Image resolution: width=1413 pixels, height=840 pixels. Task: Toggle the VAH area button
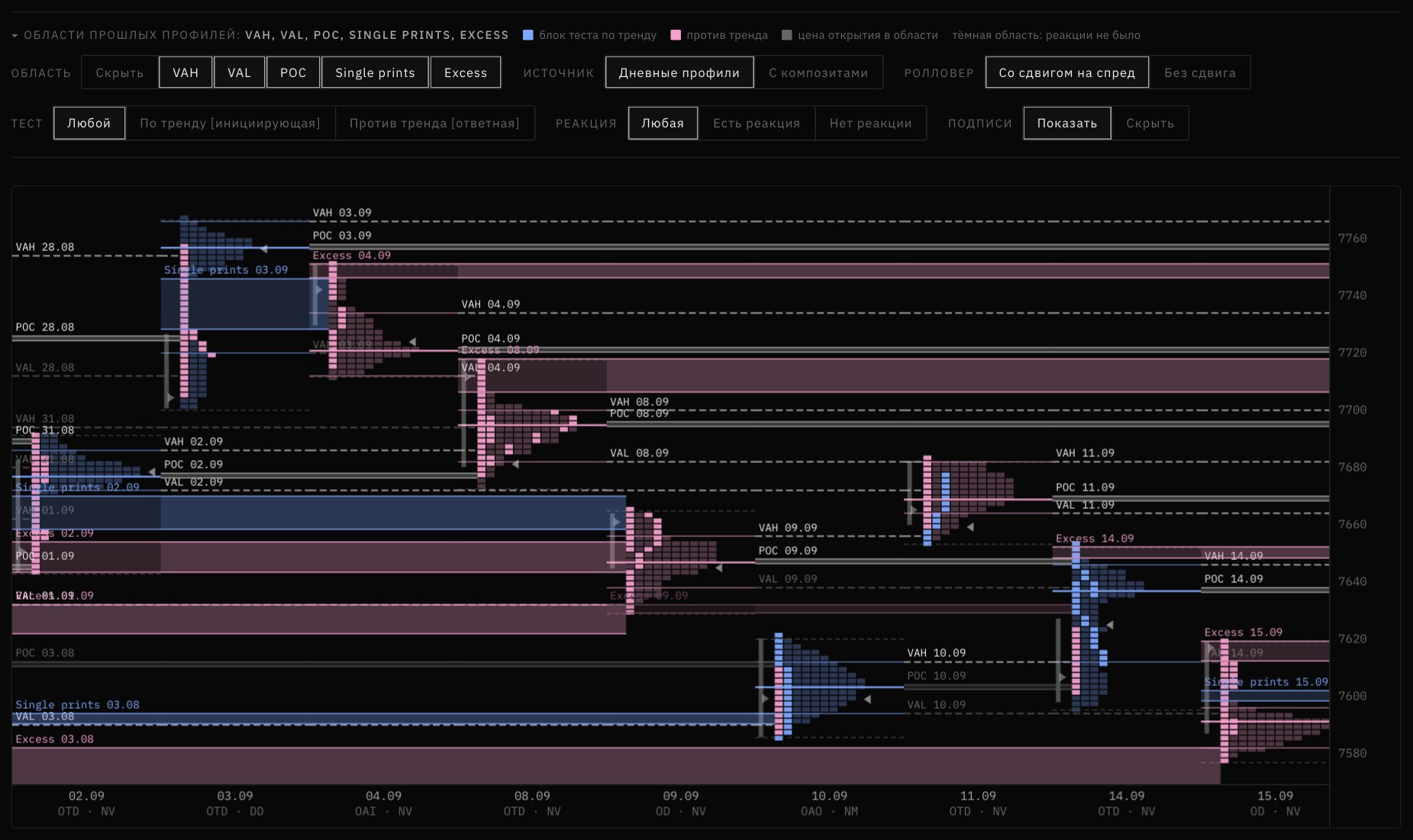click(185, 72)
